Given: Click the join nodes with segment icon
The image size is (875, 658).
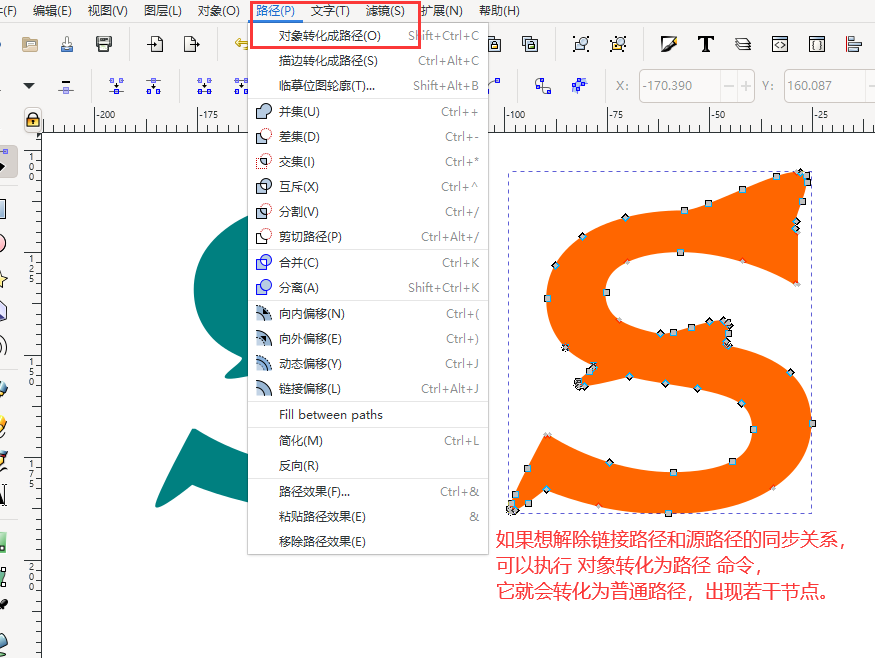Looking at the screenshot, I should coord(204,86).
